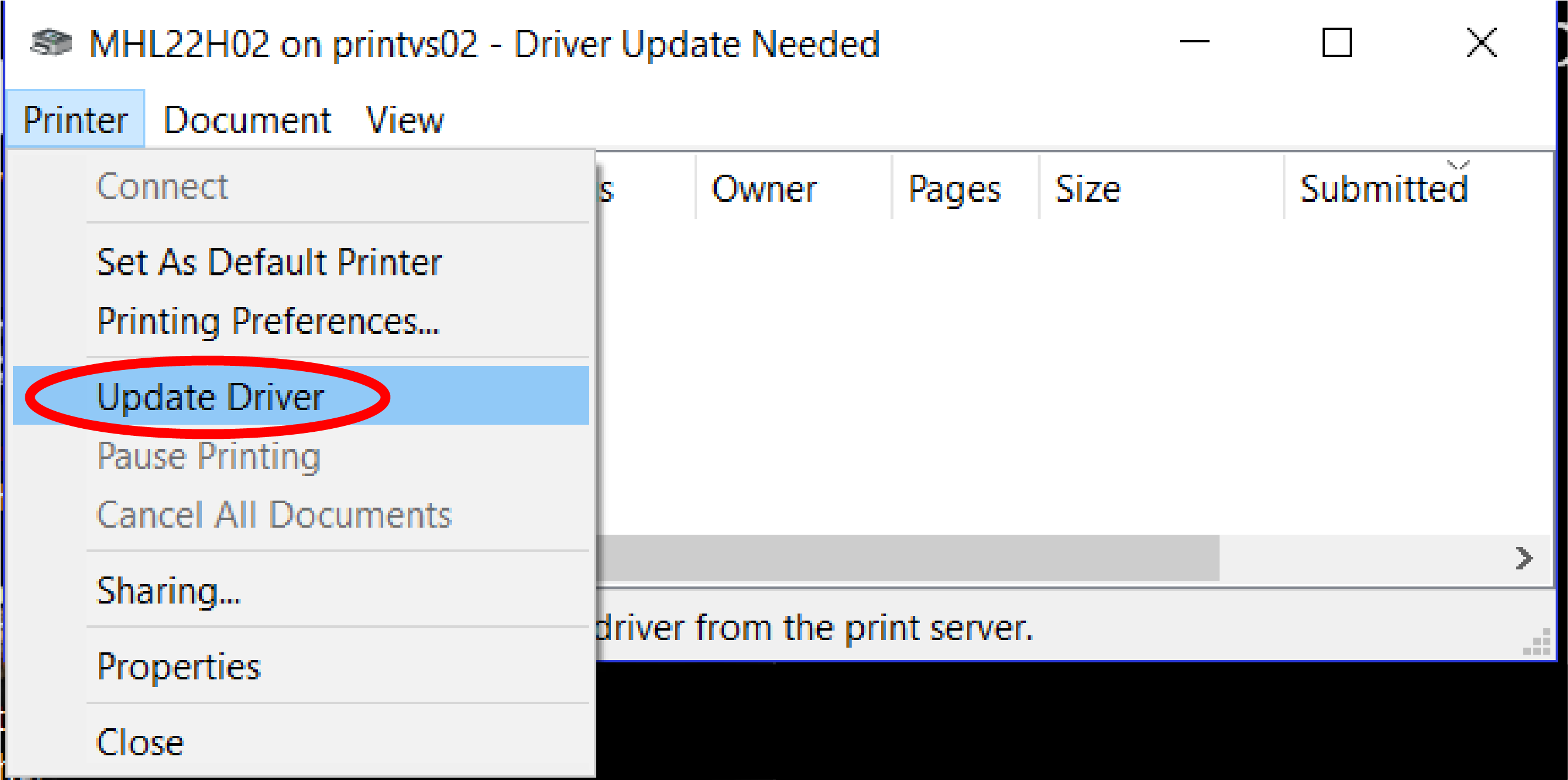This screenshot has width=1568, height=780.
Task: Open the Document menu
Action: coord(247,120)
